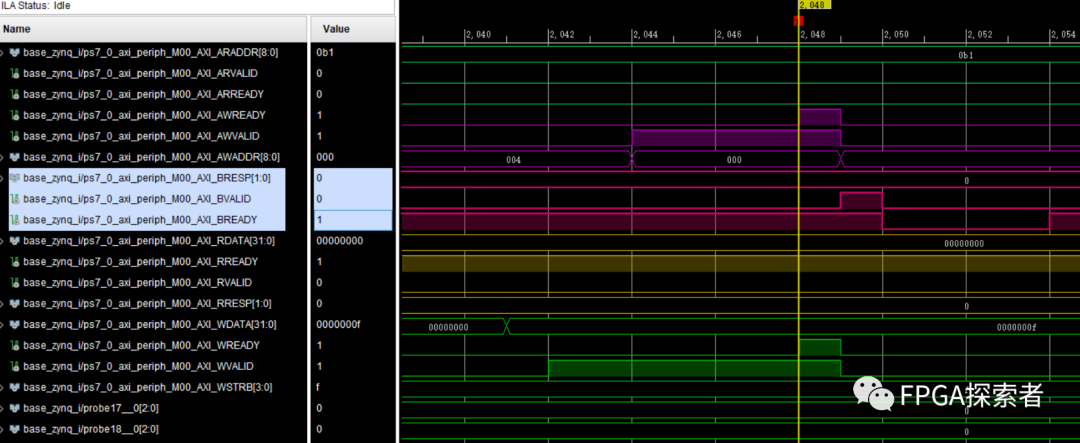The image size is (1080, 443).
Task: Expand the WDATA[31:0] bus signal
Action: pyautogui.click(x=4, y=324)
